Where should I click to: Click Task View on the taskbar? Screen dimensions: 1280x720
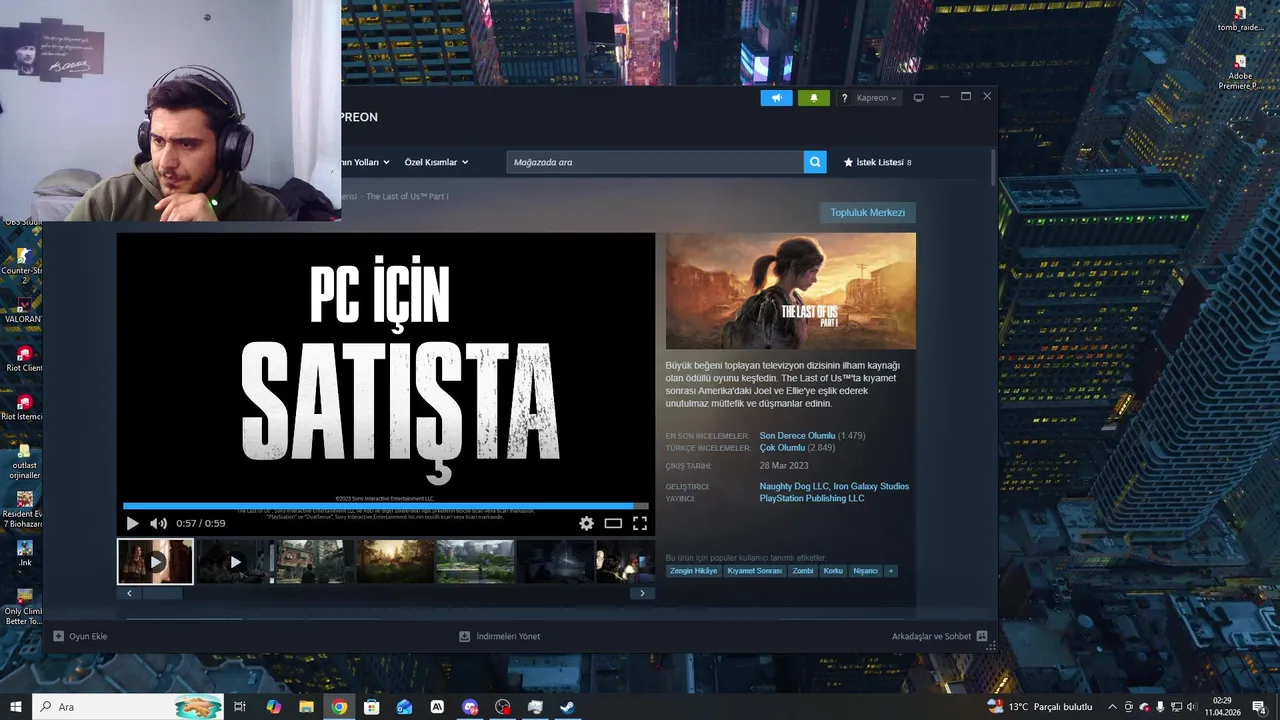(x=240, y=707)
